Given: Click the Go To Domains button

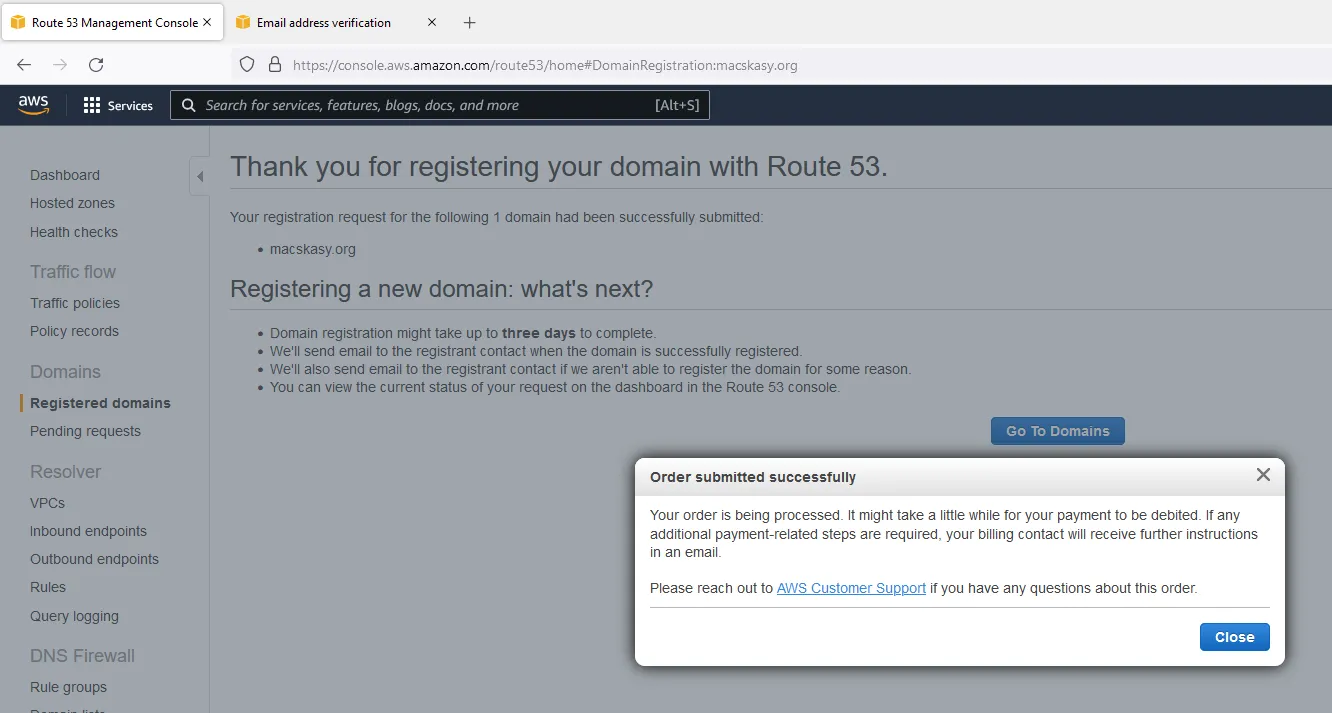Looking at the screenshot, I should coord(1058,431).
